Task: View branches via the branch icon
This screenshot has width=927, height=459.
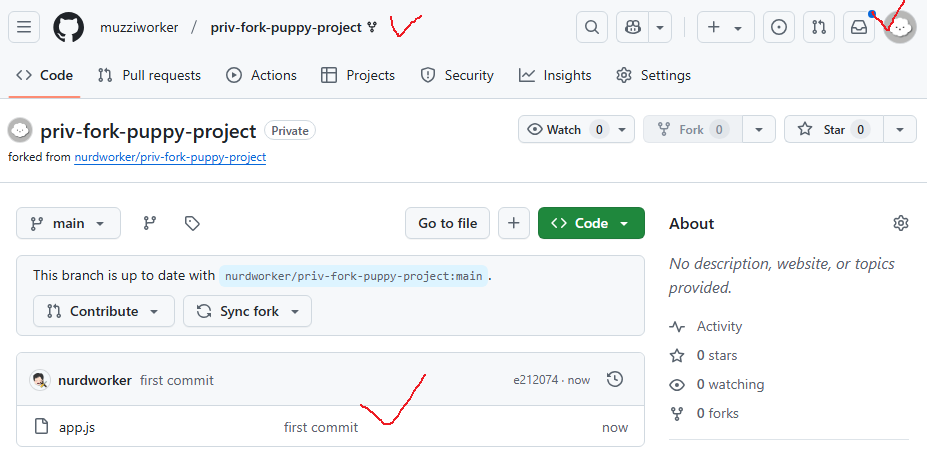Action: 150,223
